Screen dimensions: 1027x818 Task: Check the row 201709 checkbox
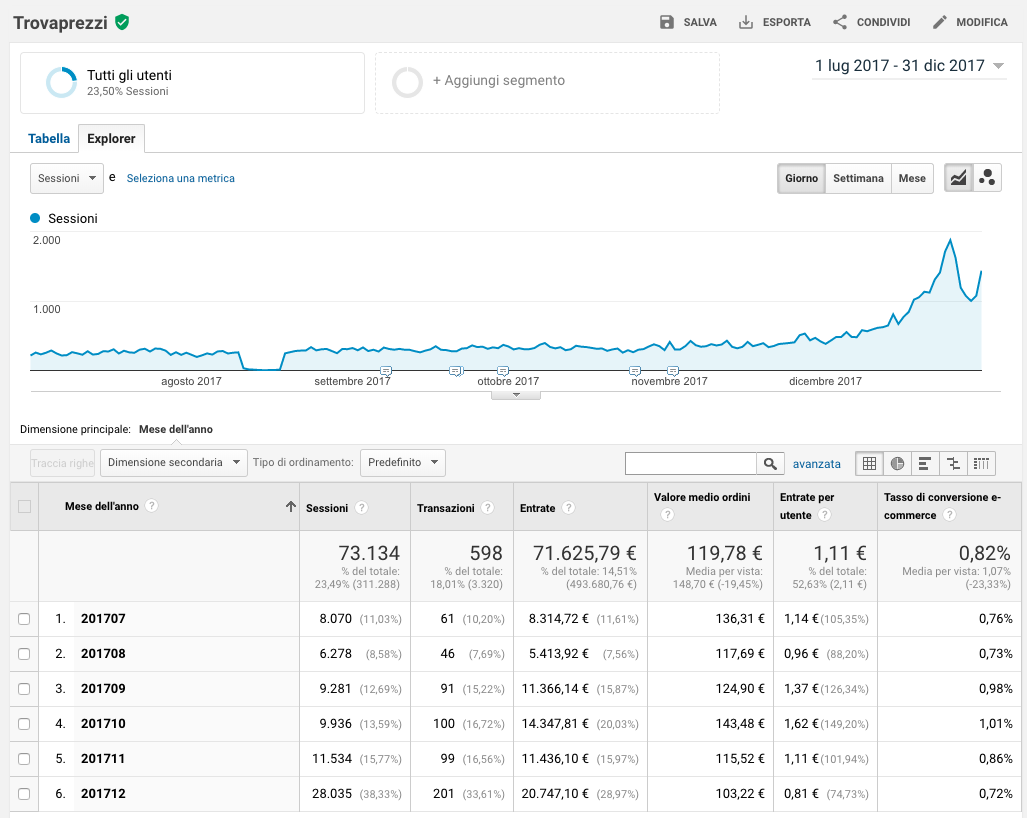coord(24,689)
